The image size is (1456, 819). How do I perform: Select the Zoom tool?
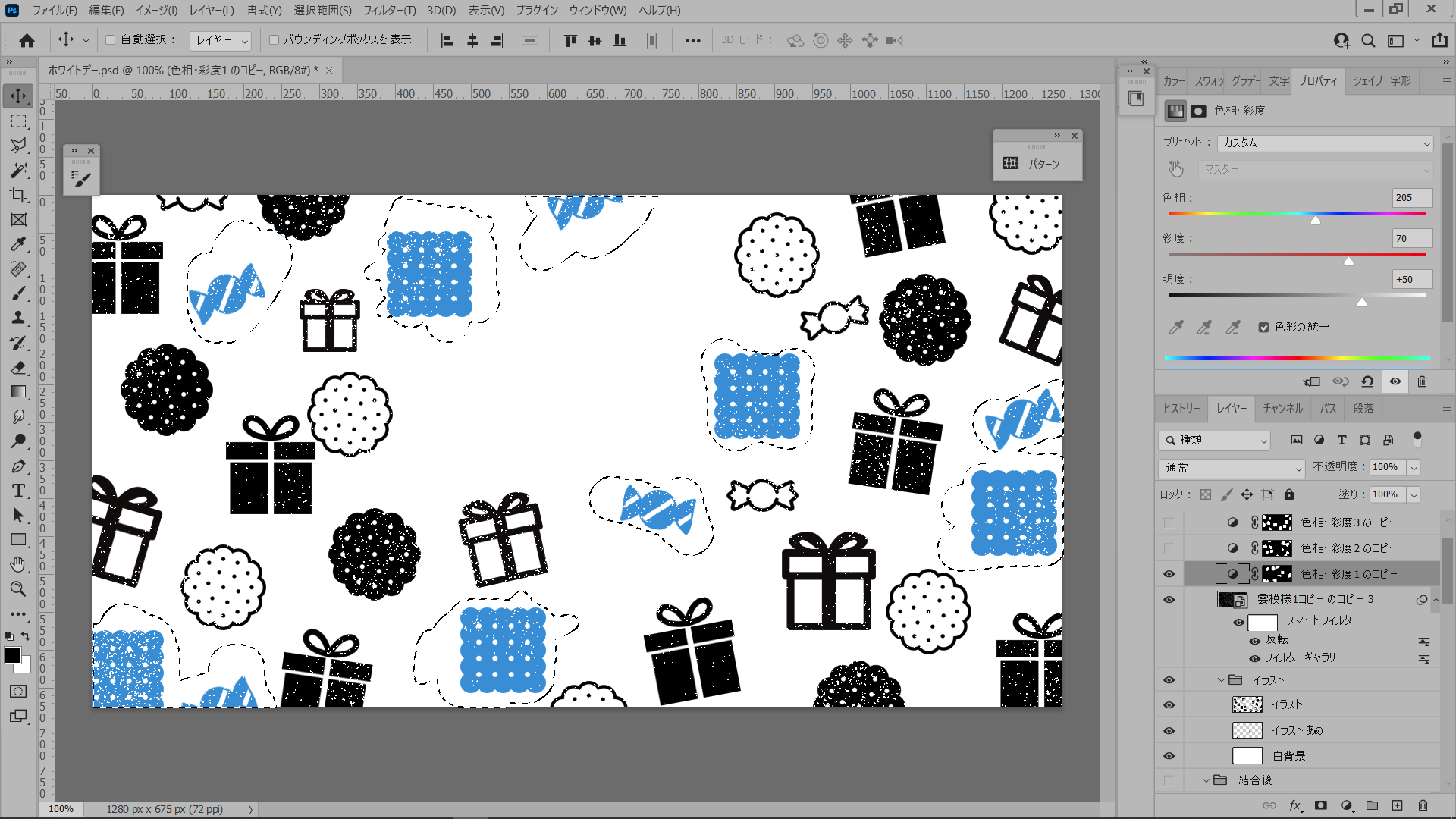click(19, 589)
